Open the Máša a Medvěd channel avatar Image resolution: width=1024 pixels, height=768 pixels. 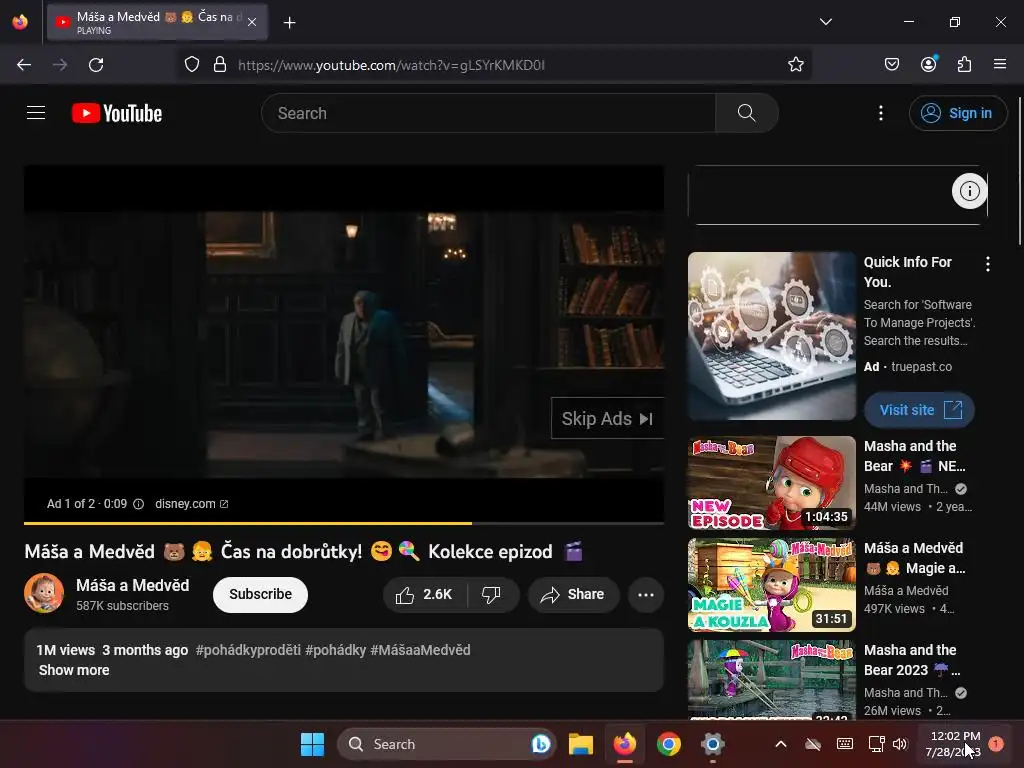[44, 593]
